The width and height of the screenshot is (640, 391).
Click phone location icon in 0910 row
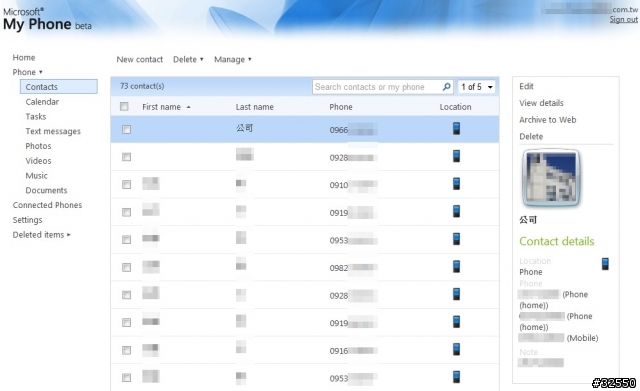point(456,184)
